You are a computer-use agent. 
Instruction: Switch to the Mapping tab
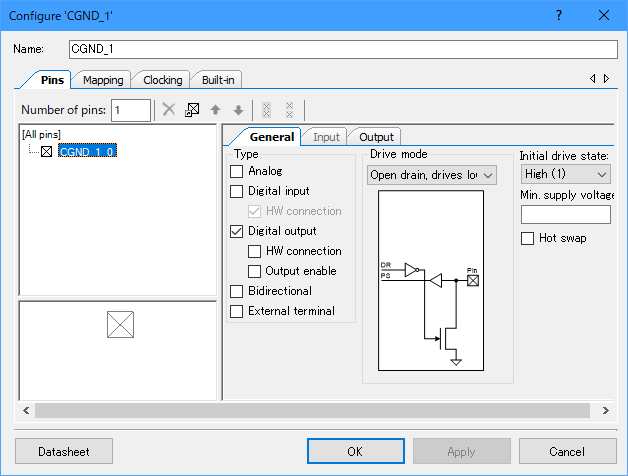point(103,80)
